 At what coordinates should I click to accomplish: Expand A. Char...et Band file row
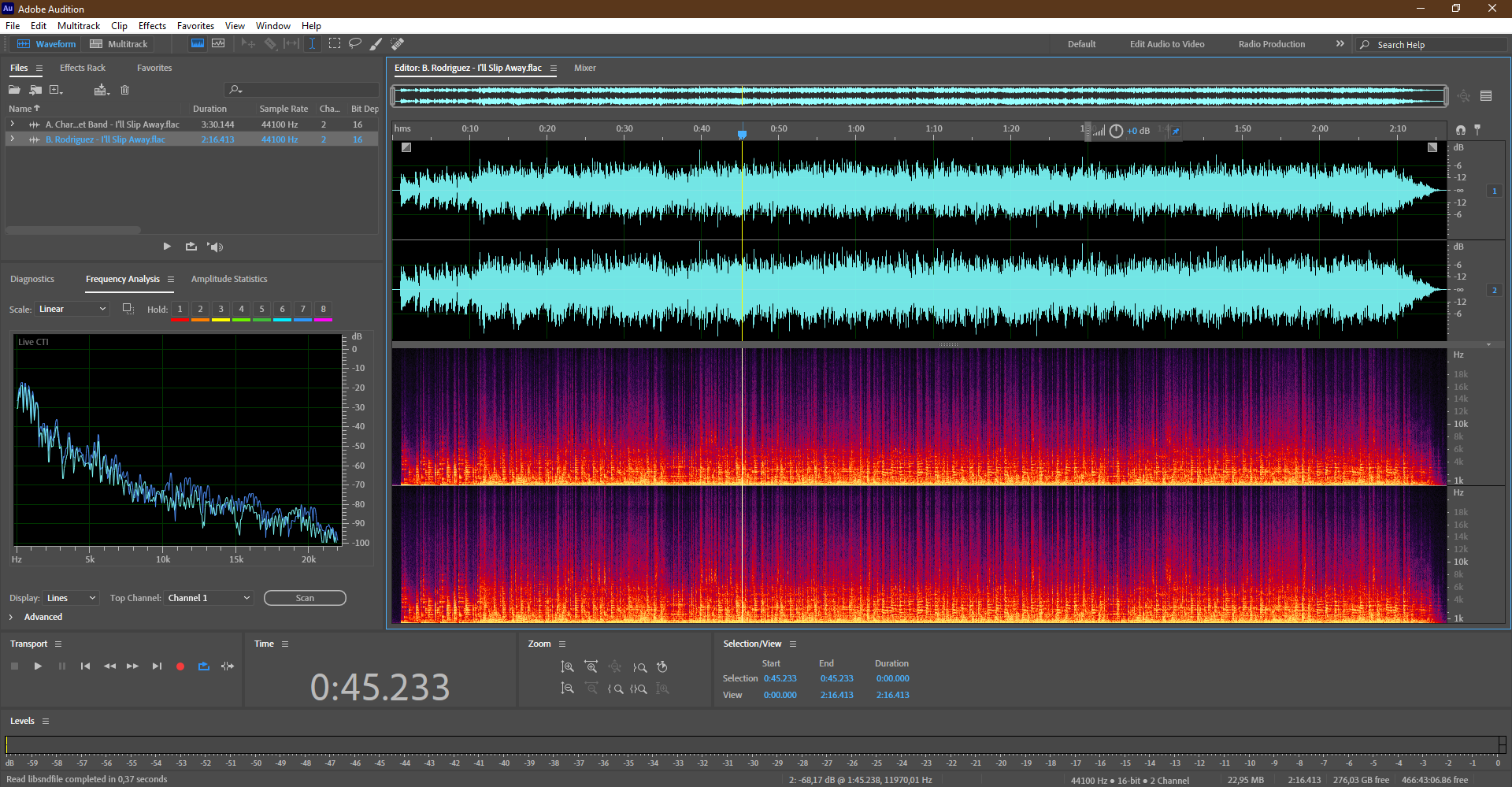(x=13, y=124)
